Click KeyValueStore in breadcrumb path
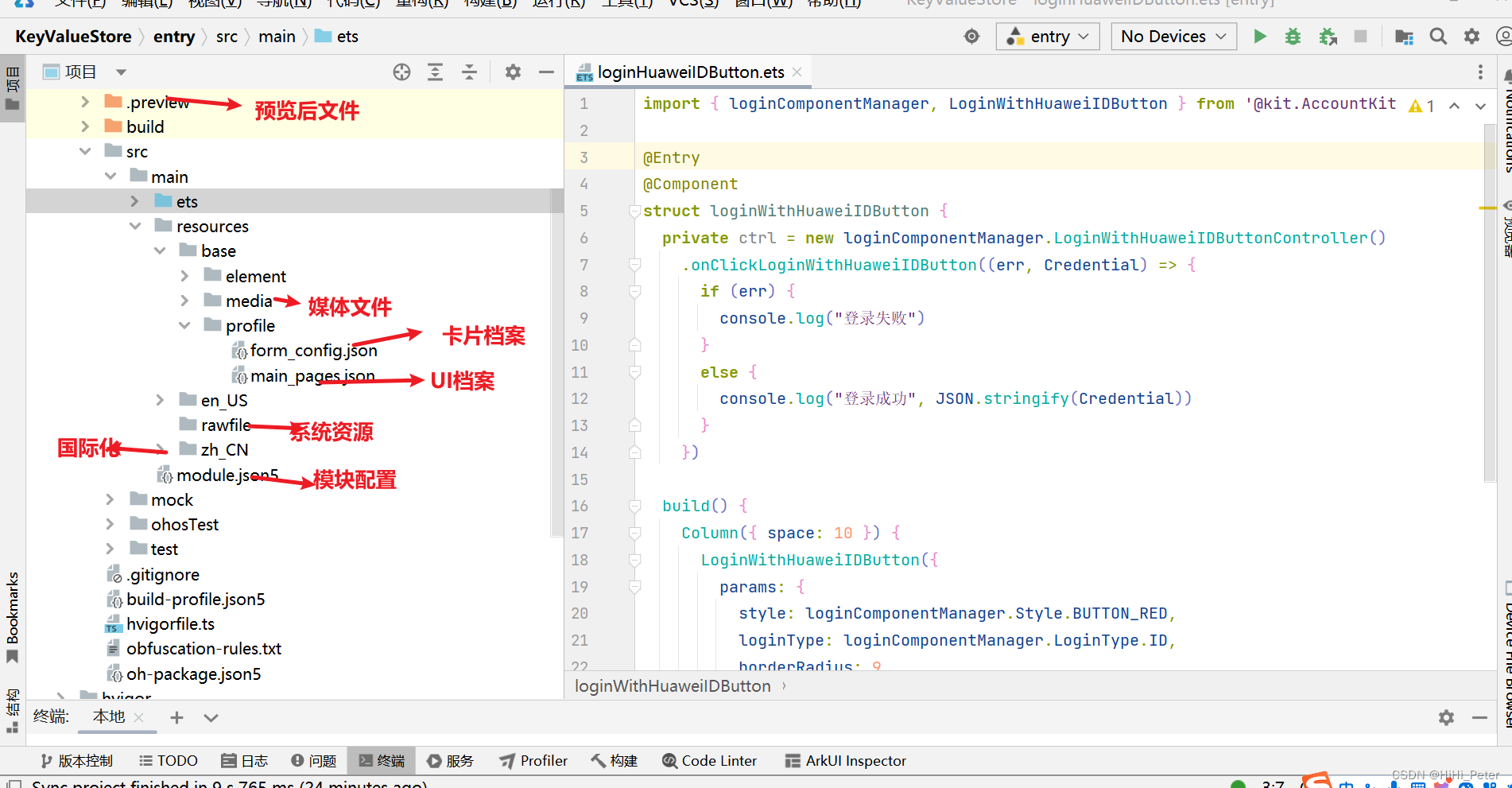Image resolution: width=1512 pixels, height=788 pixels. [73, 37]
